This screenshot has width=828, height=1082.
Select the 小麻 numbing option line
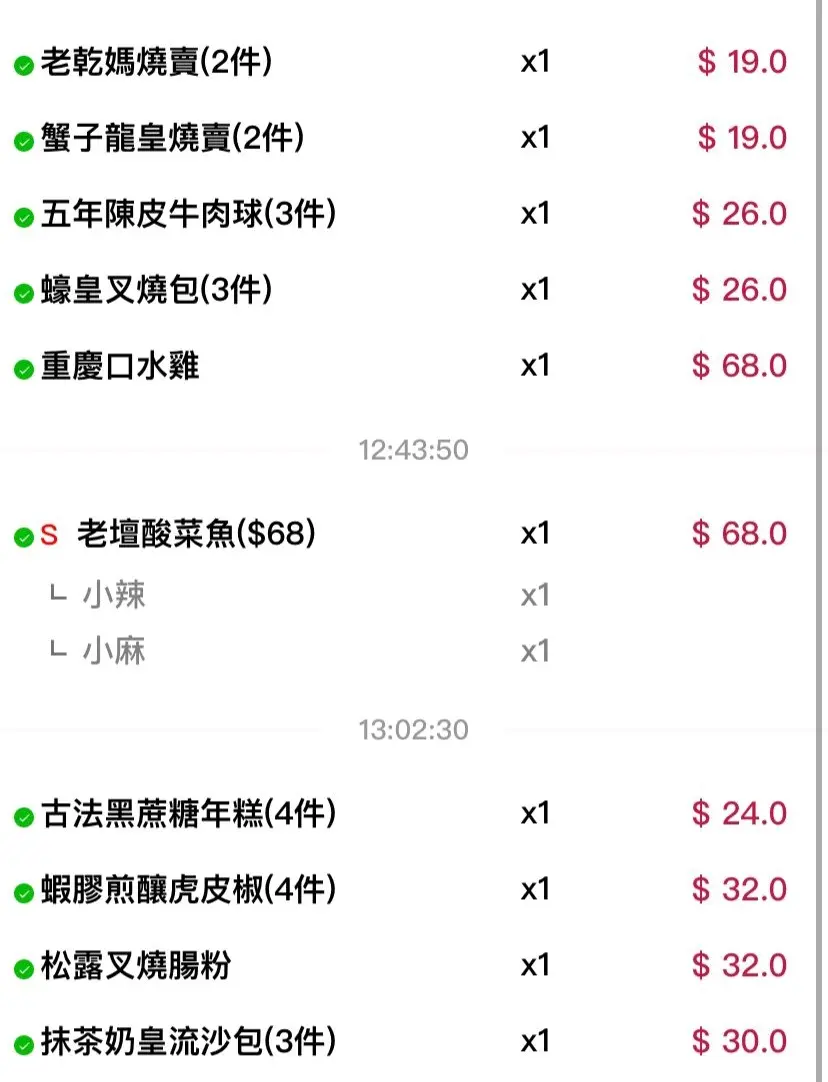(x=113, y=652)
